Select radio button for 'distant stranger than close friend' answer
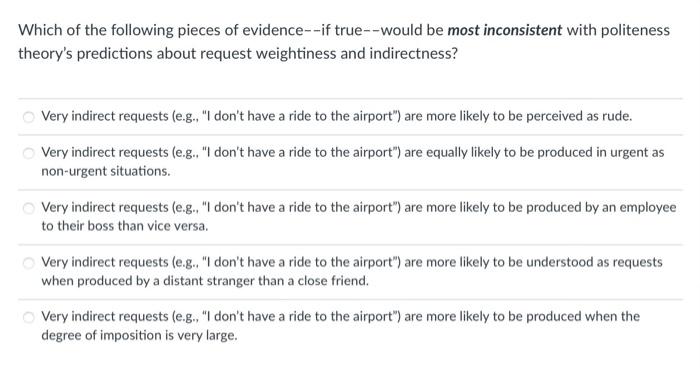Screen dimensions: 700x373 tap(29, 263)
